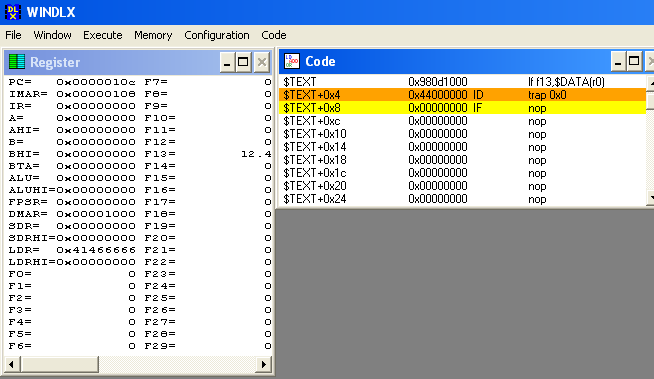Click the FPSR= register entry

click(72, 202)
